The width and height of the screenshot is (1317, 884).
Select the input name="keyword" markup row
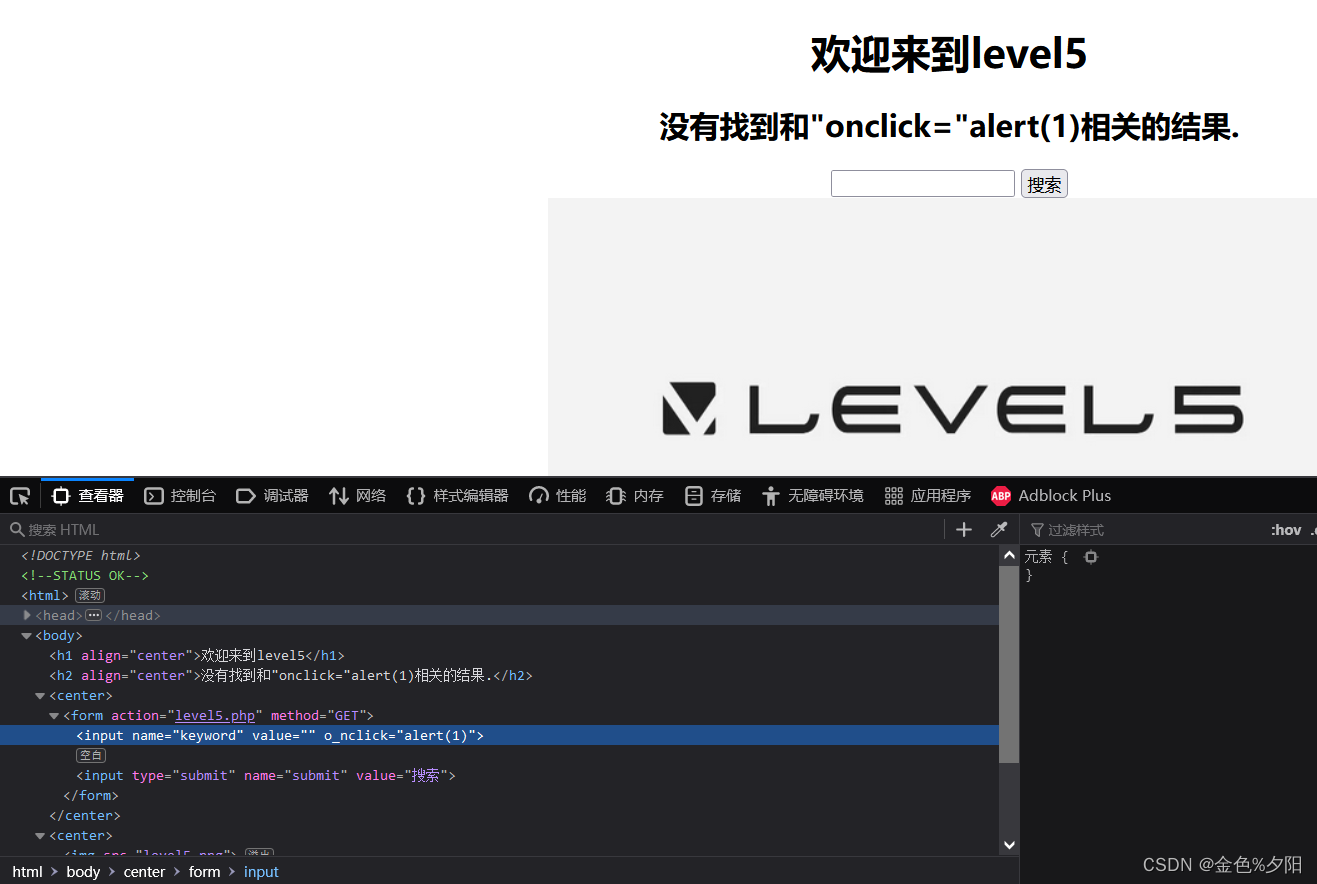click(499, 735)
